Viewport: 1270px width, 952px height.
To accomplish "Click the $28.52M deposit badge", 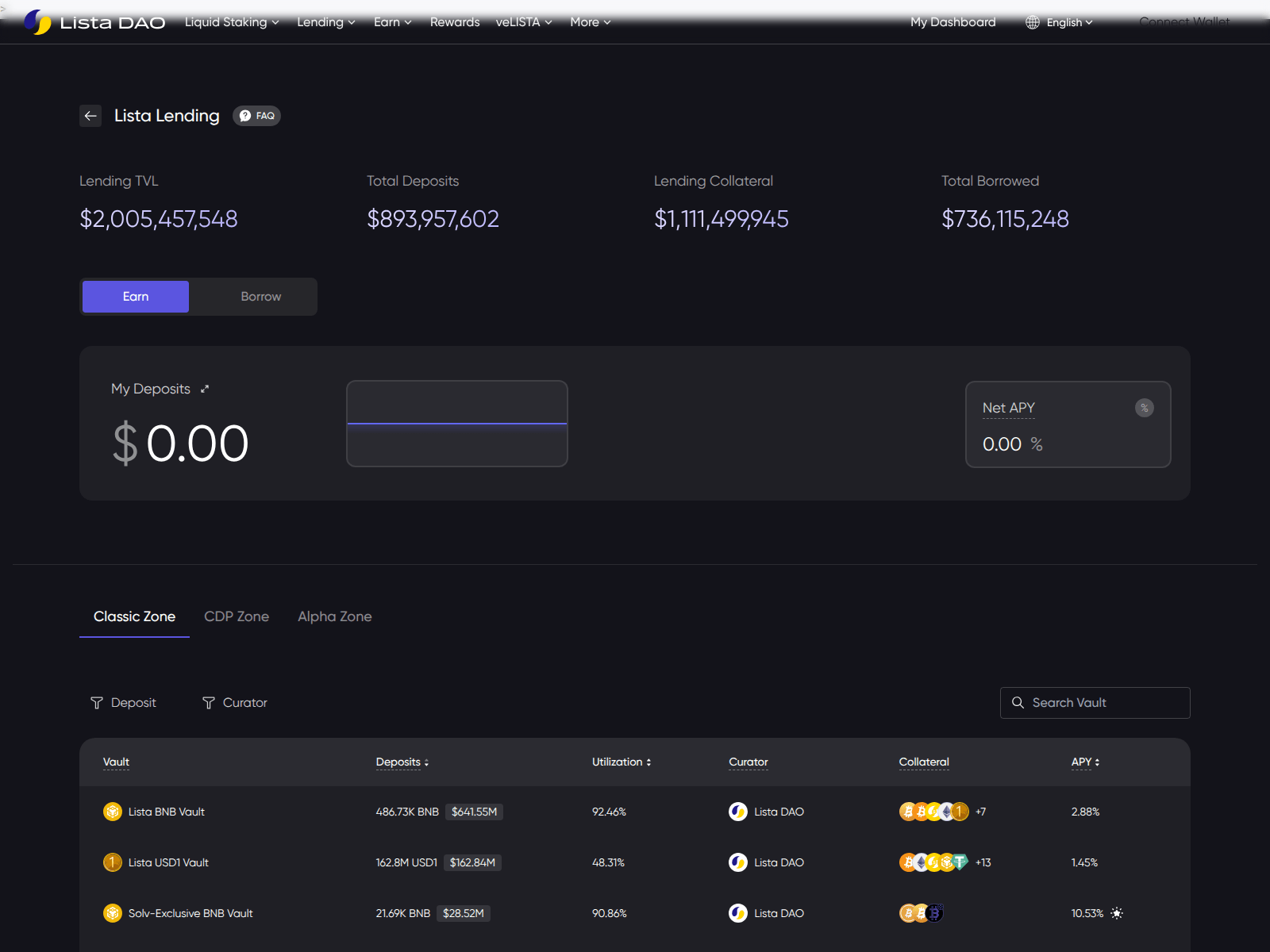I will coord(464,913).
